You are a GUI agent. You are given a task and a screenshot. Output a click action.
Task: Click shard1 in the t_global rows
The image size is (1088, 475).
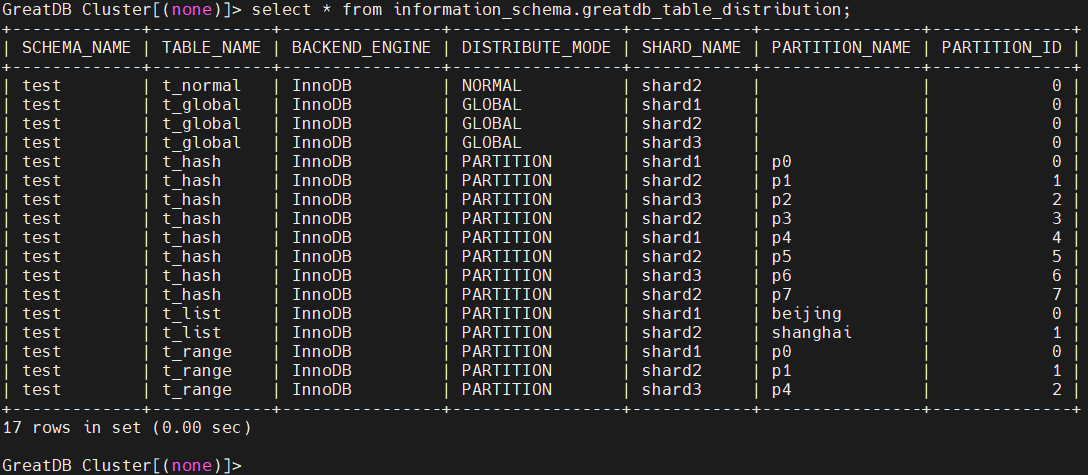[x=672, y=105]
